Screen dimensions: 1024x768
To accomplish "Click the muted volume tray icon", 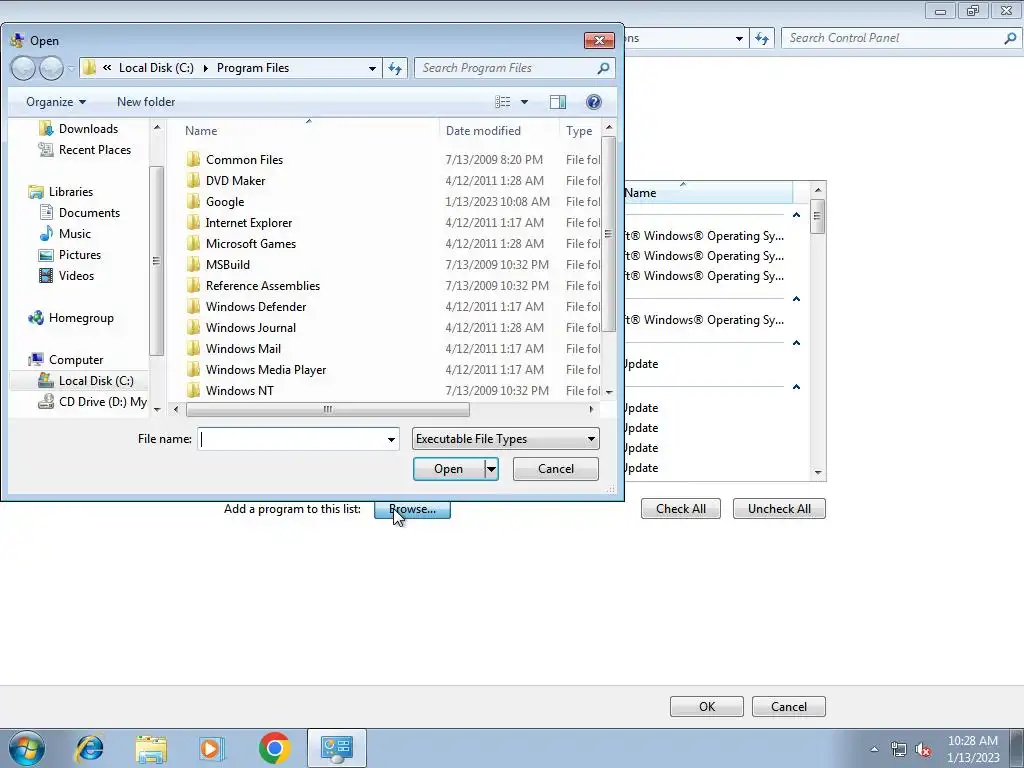I will coord(923,749).
